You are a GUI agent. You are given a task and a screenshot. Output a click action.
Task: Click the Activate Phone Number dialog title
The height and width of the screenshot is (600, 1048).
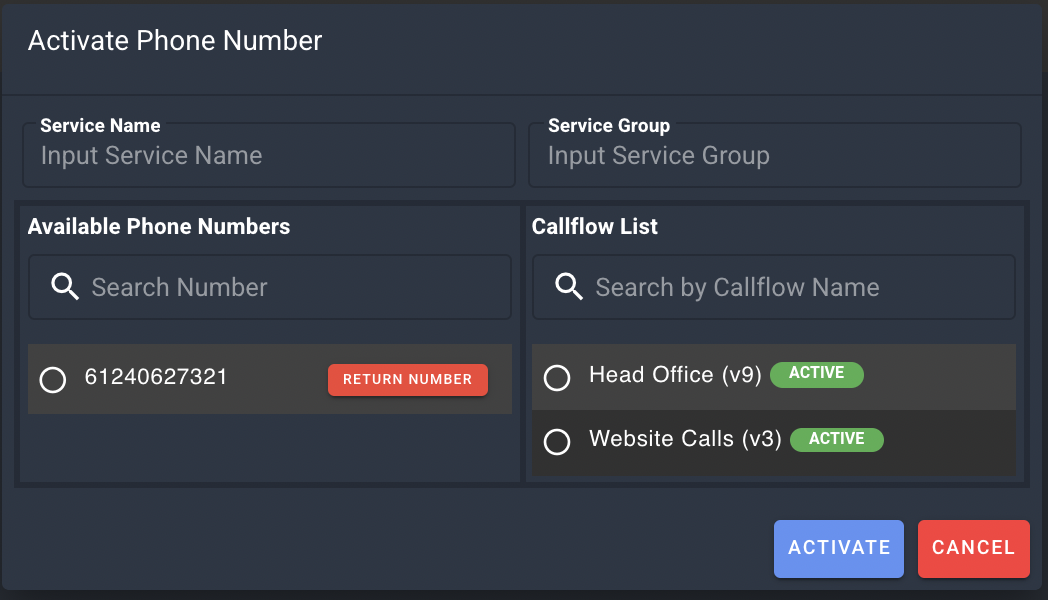pos(175,41)
